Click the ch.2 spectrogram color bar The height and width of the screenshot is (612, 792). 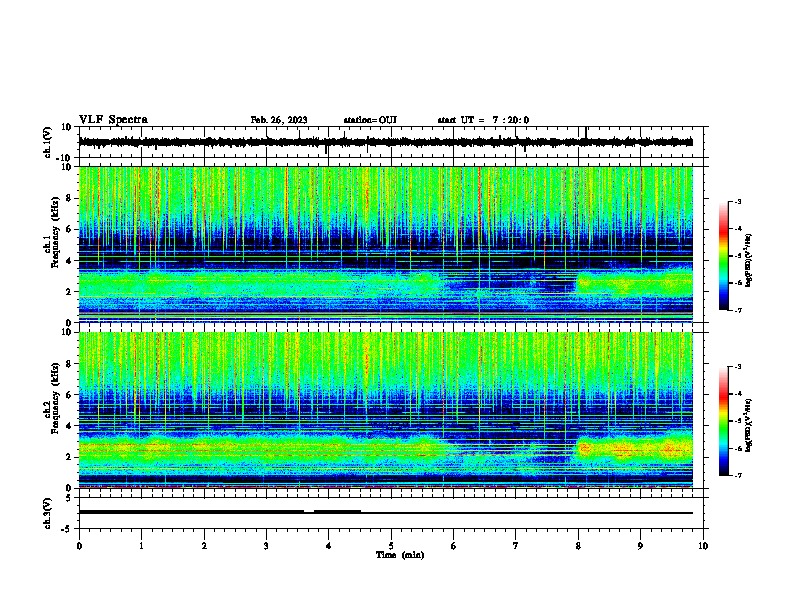click(724, 421)
